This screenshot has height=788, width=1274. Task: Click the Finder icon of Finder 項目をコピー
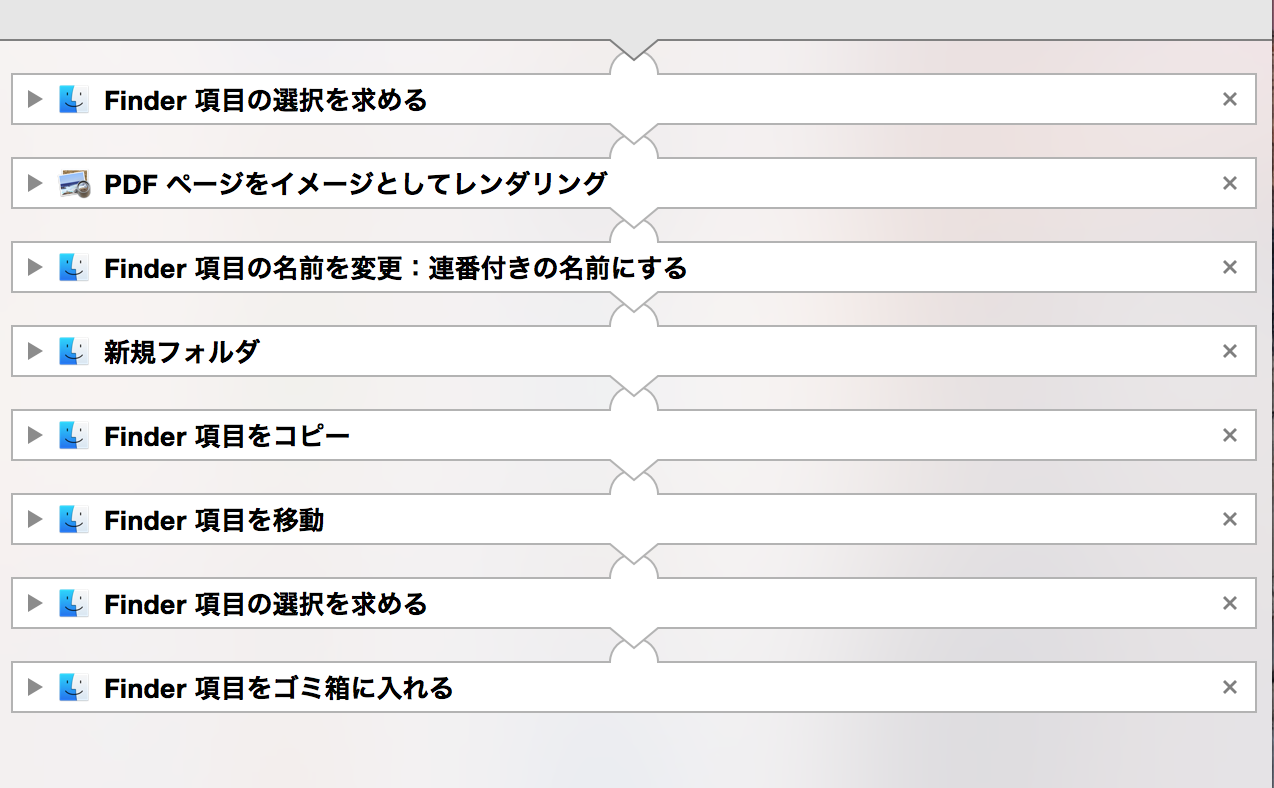pyautogui.click(x=74, y=435)
